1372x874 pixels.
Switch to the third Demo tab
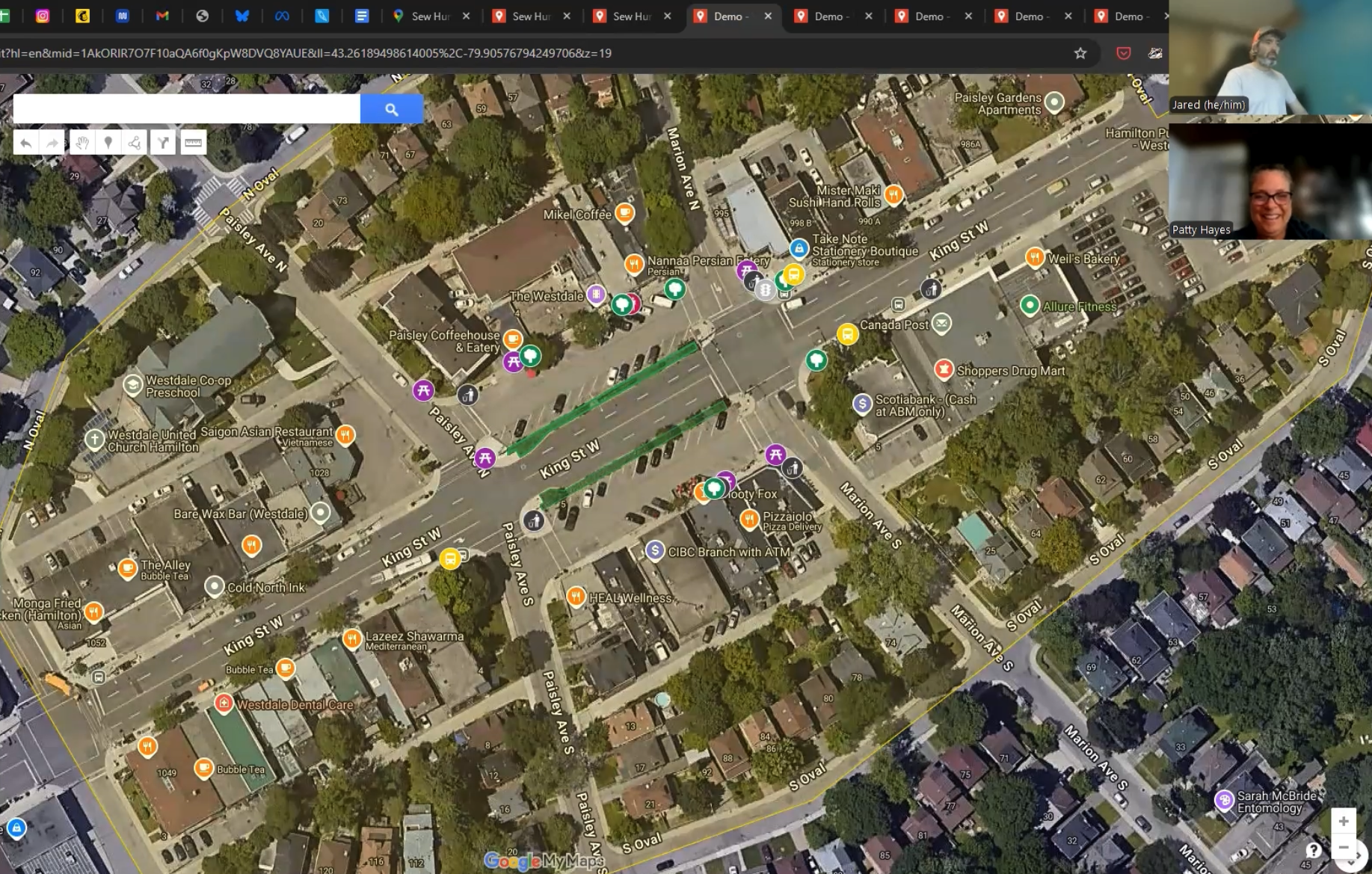932,16
